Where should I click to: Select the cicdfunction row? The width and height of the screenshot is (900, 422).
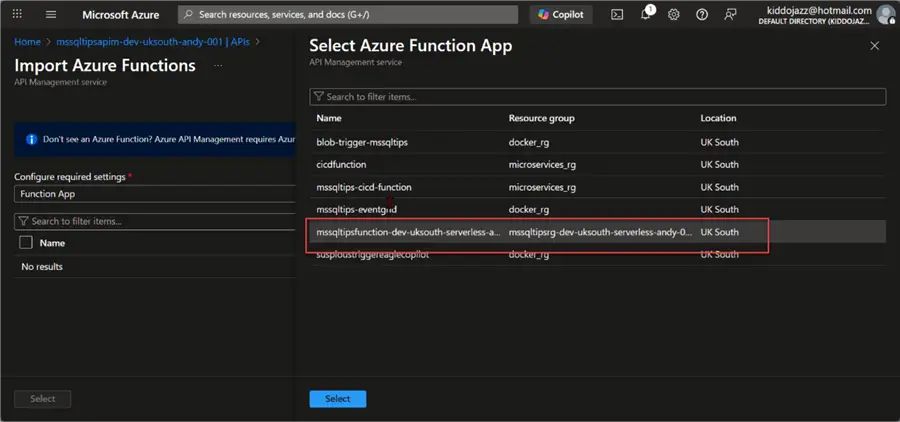(598, 165)
